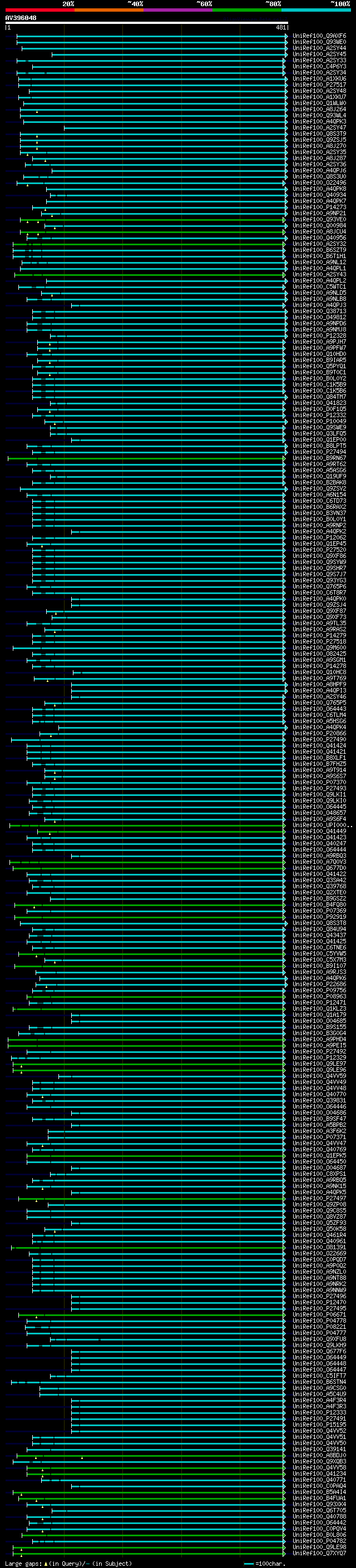The width and height of the screenshot is (356, 1568).
Task: Open hit UniRef100_O48657
Action: (319, 813)
